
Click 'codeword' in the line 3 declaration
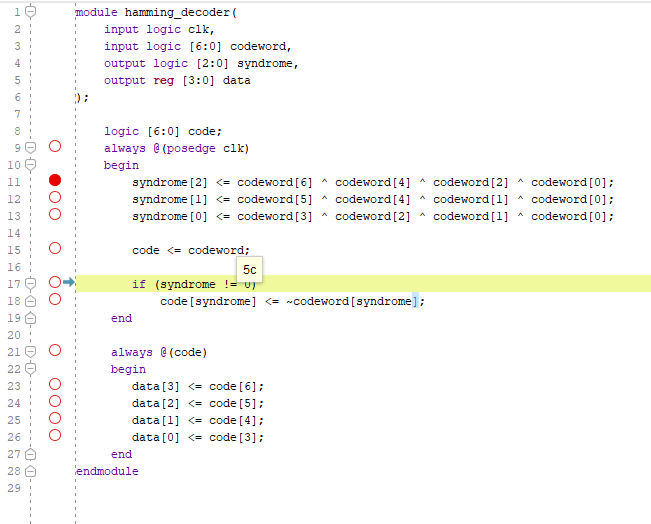[258, 47]
